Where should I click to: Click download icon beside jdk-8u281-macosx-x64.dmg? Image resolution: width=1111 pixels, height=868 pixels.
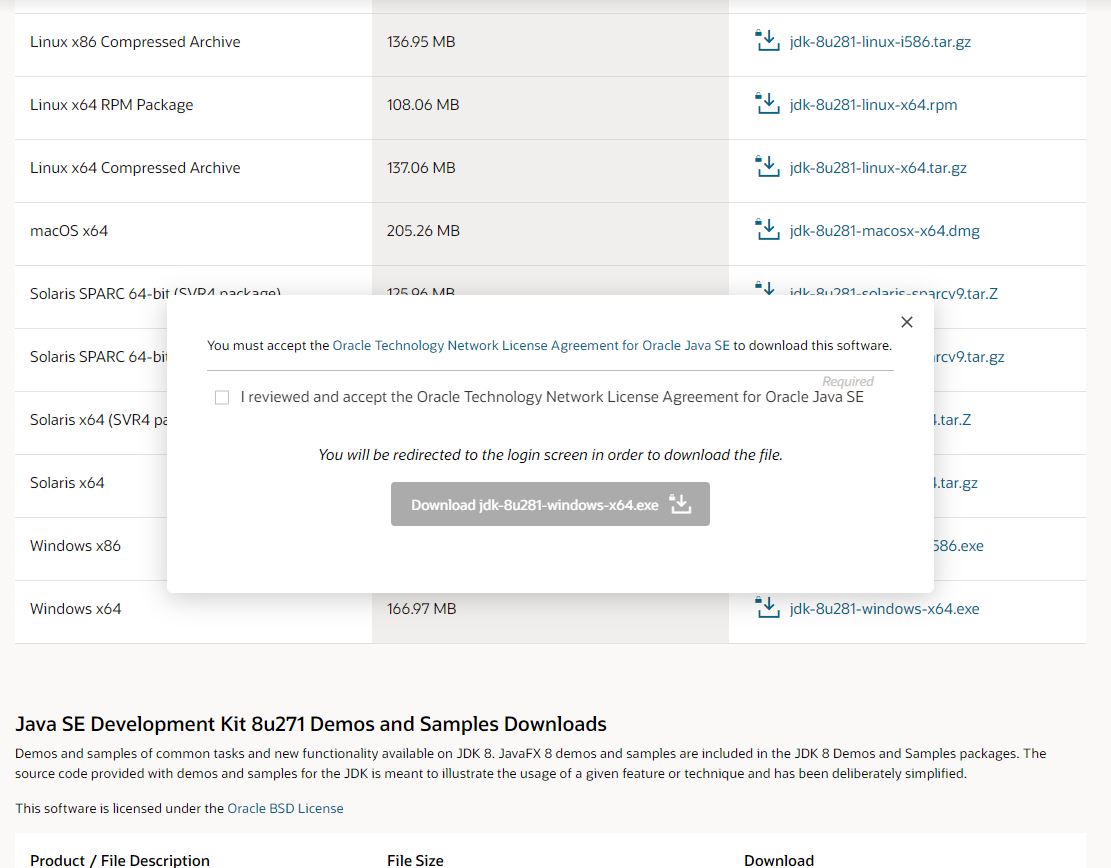(x=767, y=230)
